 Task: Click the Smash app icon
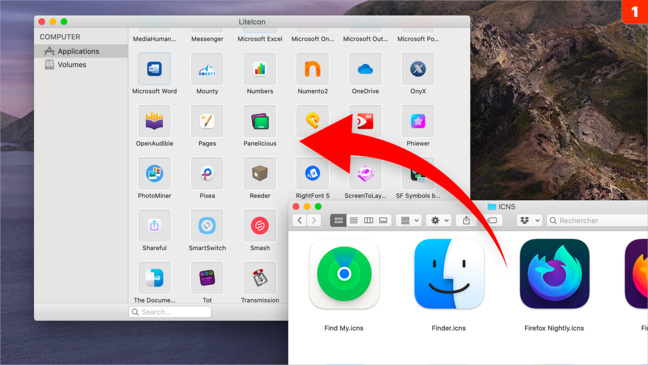pos(260,226)
